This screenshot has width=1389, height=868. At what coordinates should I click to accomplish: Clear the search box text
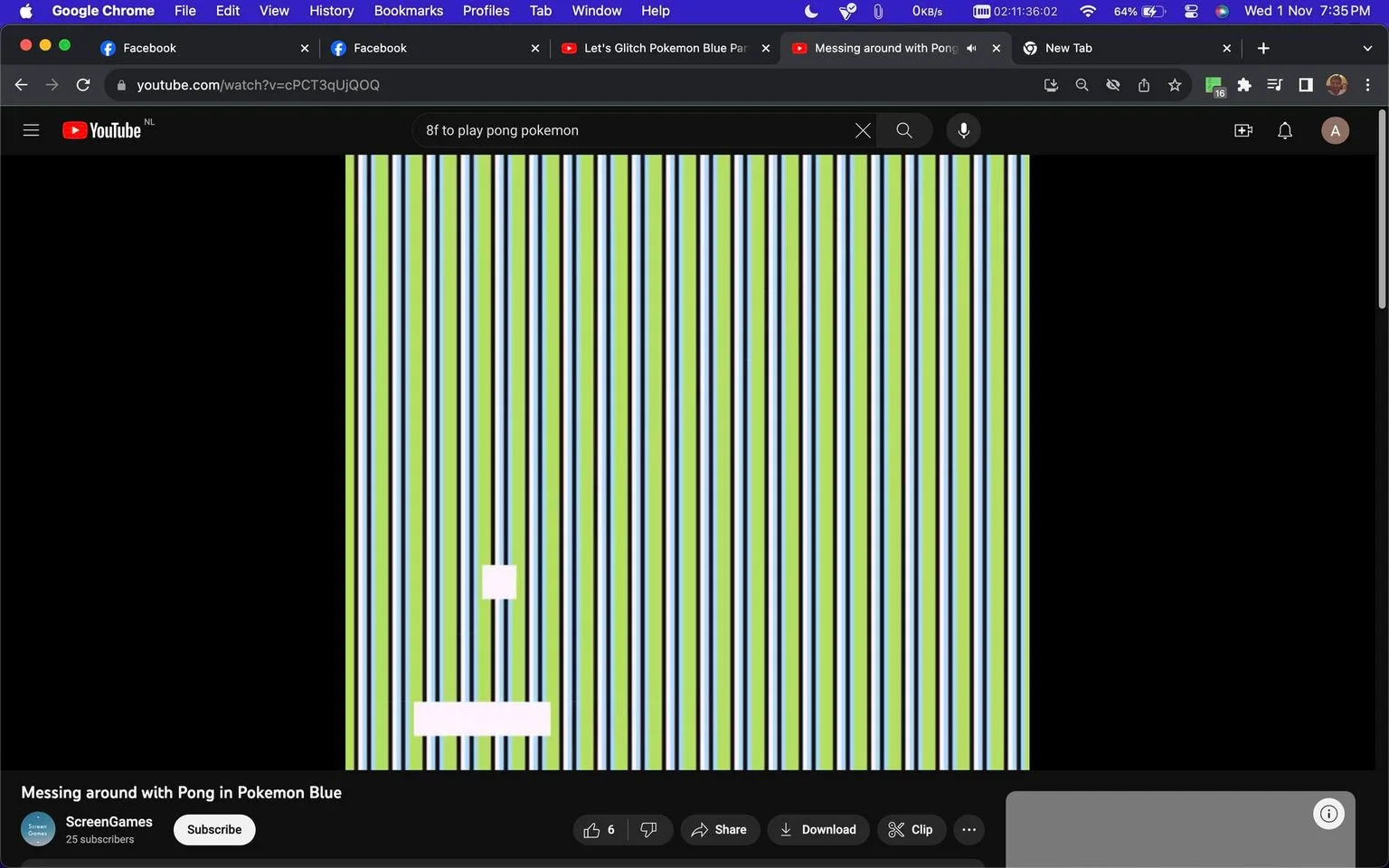863,130
